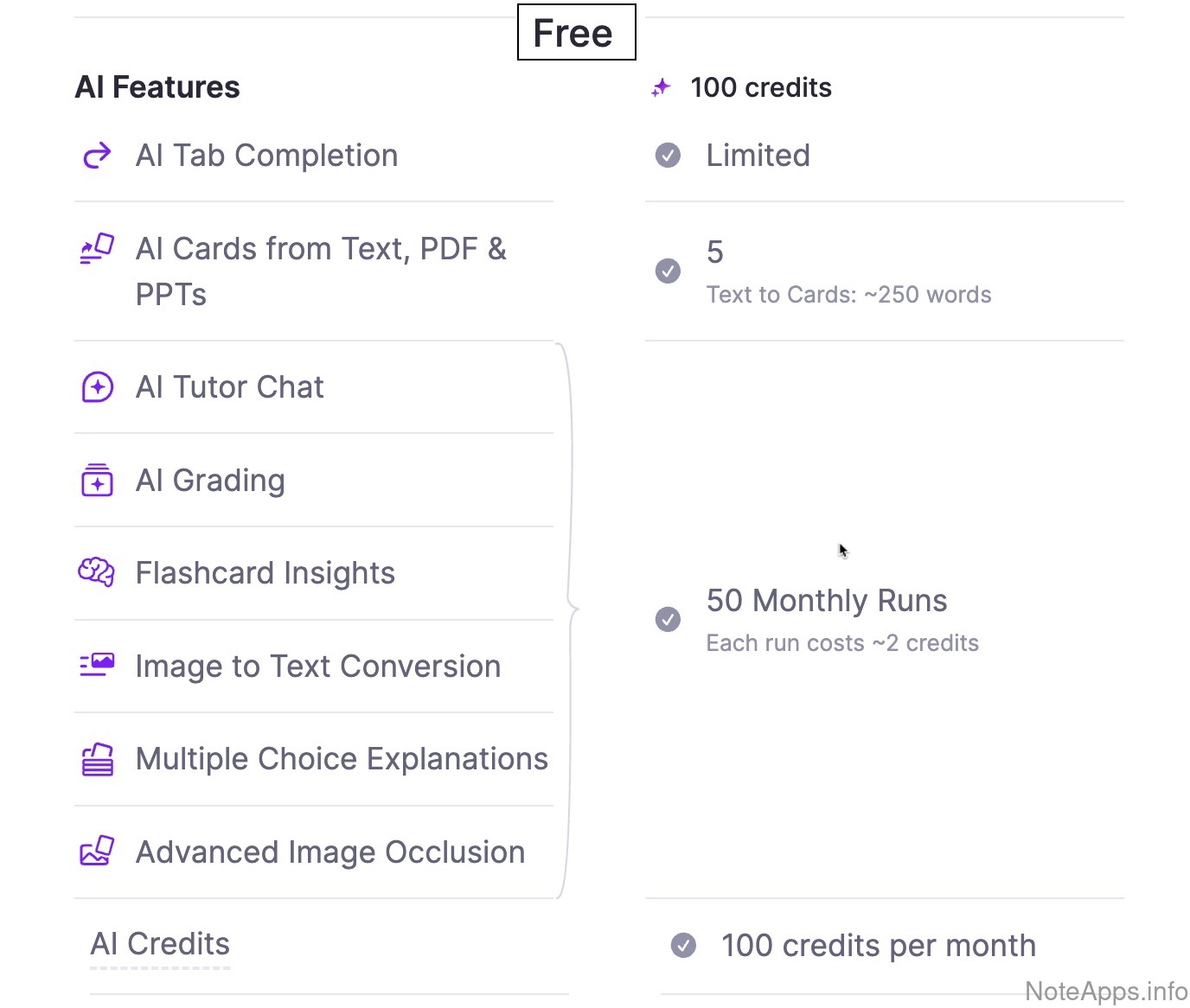Click the Multiple Choice Explanations icon
The height and width of the screenshot is (1008, 1190).
coord(97,760)
